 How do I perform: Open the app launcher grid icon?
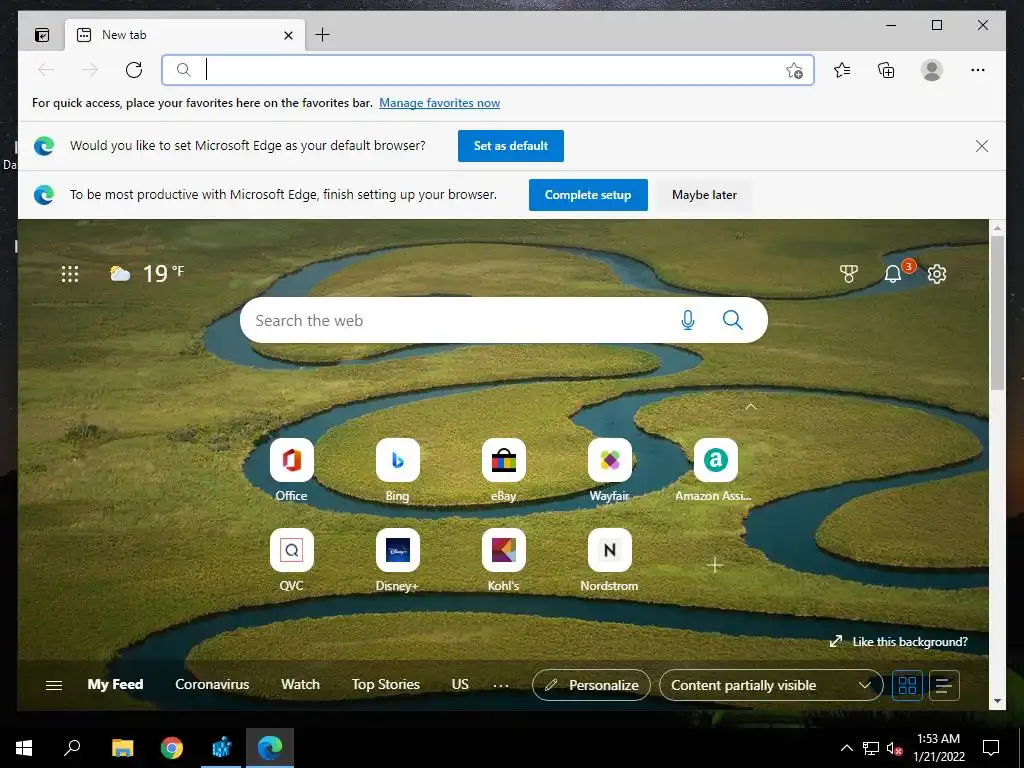[70, 274]
